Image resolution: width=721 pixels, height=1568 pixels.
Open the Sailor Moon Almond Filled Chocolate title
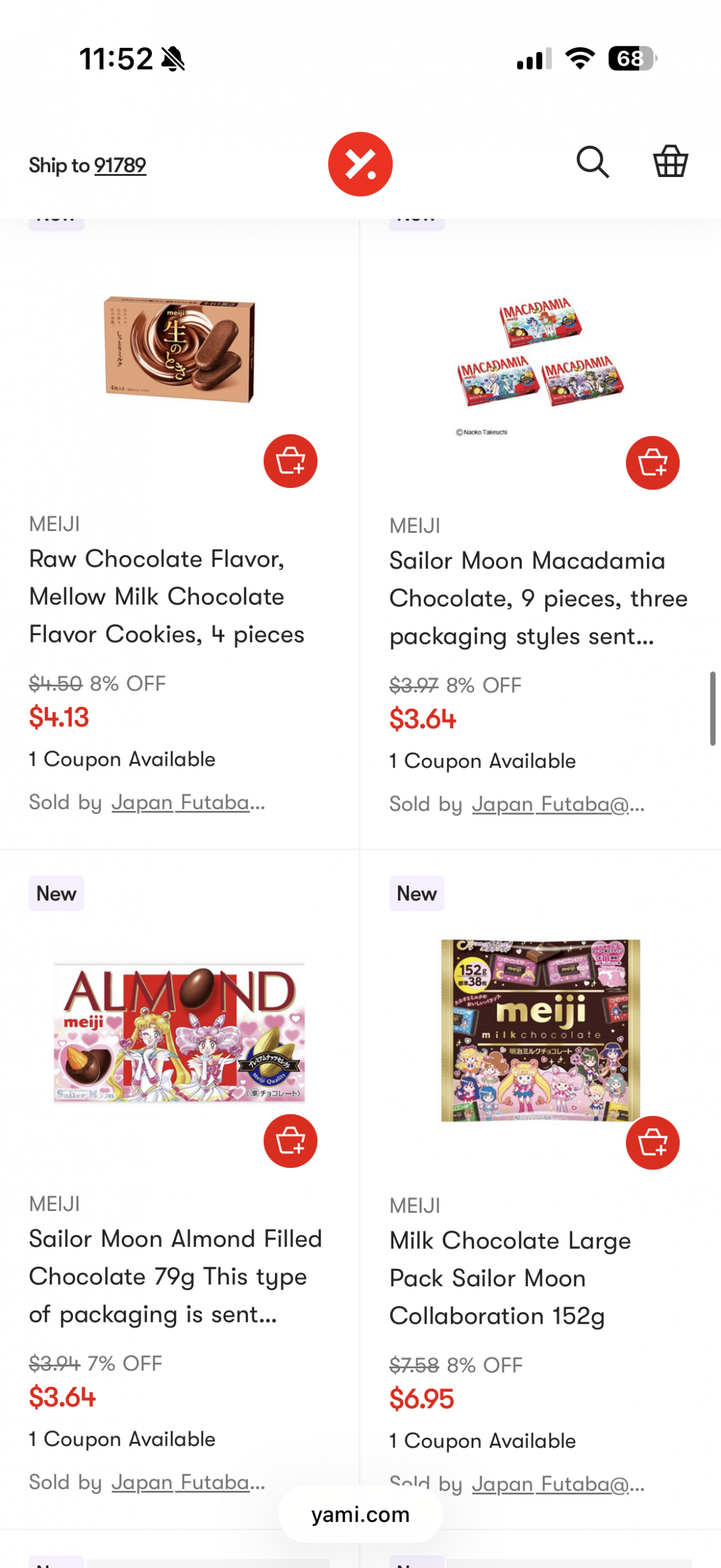tap(175, 1276)
